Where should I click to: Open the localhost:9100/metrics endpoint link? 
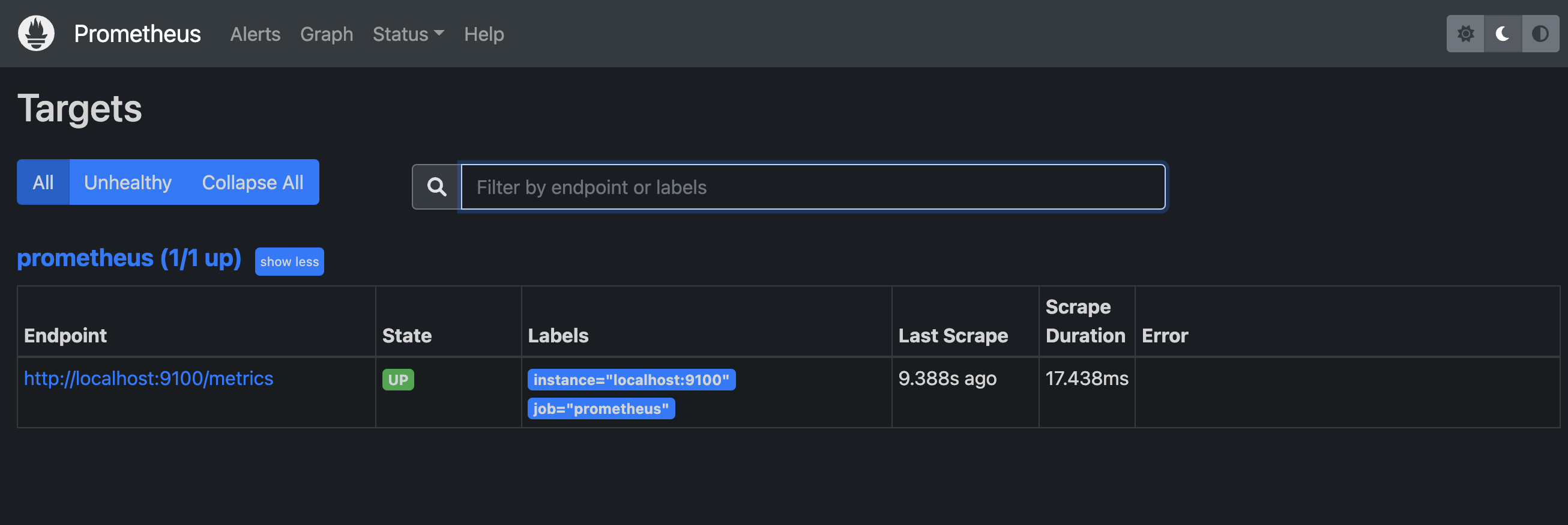(148, 378)
